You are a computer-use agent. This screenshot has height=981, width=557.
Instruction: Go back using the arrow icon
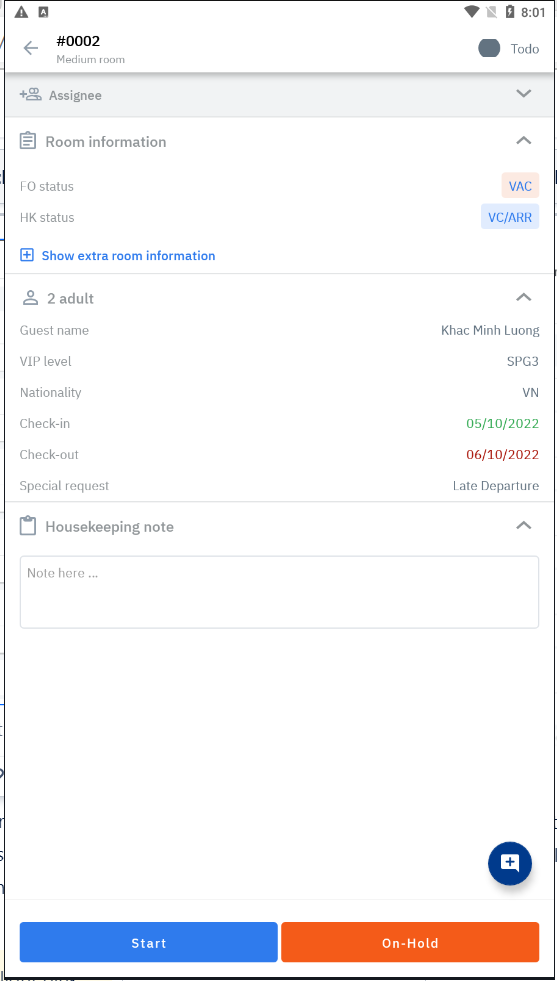[31, 48]
